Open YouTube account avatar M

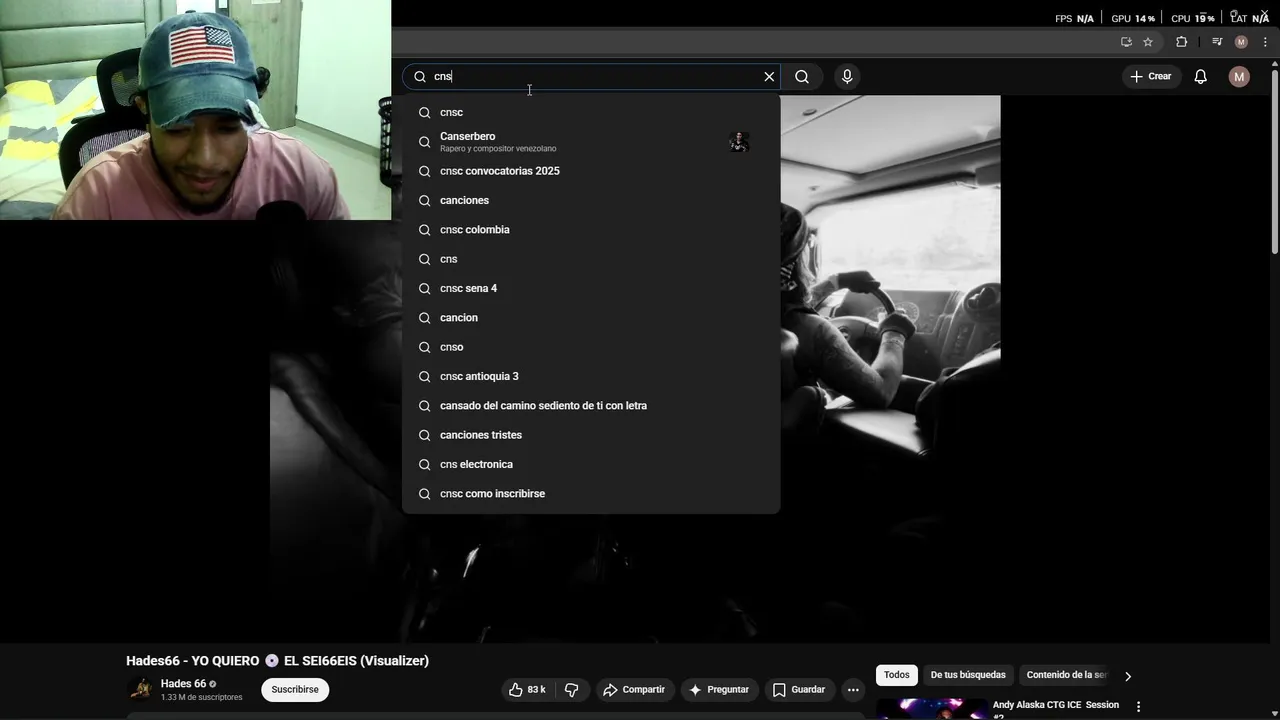coord(1239,77)
